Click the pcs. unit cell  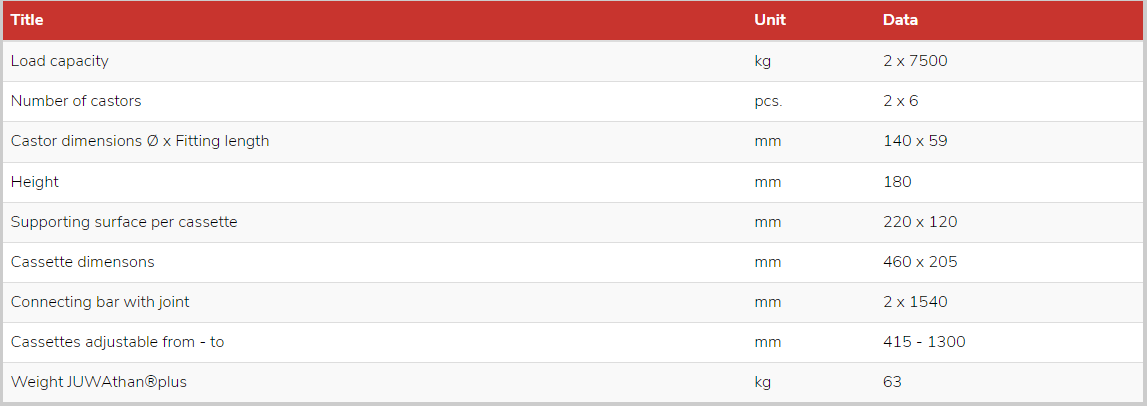pyautogui.click(x=768, y=101)
